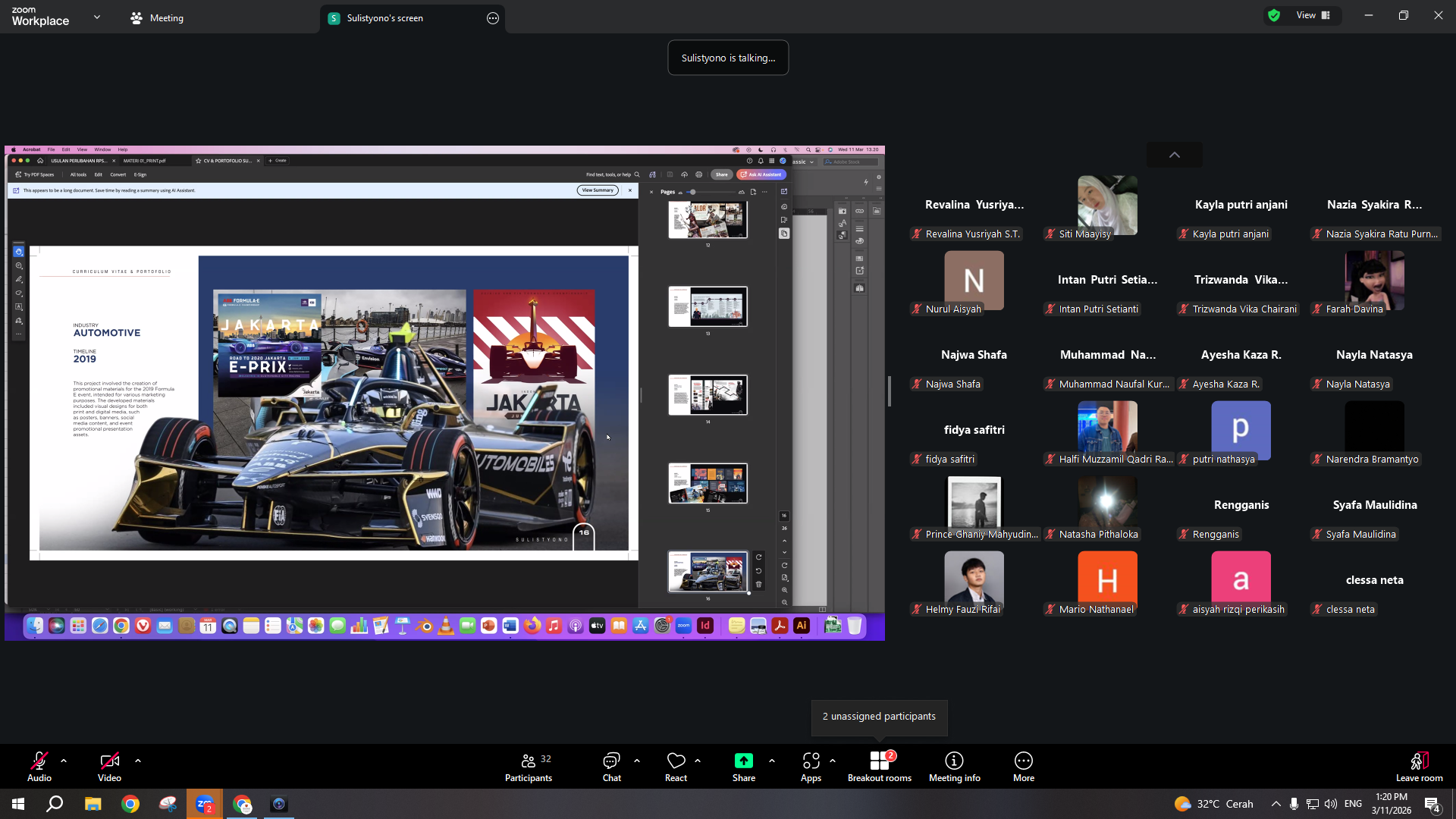1456x819 pixels.
Task: Open the Snipping Tool from the taskbar
Action: click(x=168, y=804)
